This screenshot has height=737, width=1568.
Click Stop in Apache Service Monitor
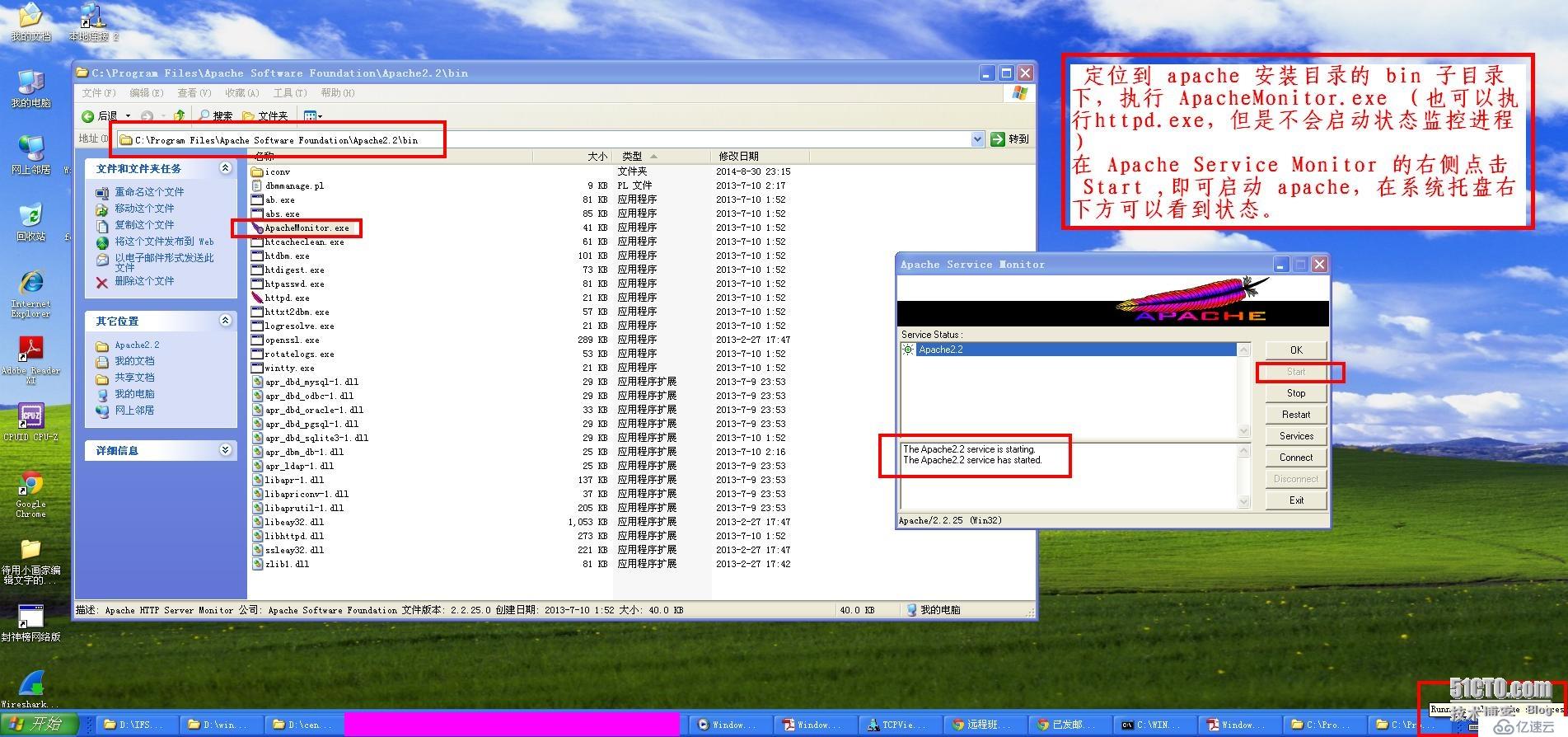pyautogui.click(x=1296, y=393)
